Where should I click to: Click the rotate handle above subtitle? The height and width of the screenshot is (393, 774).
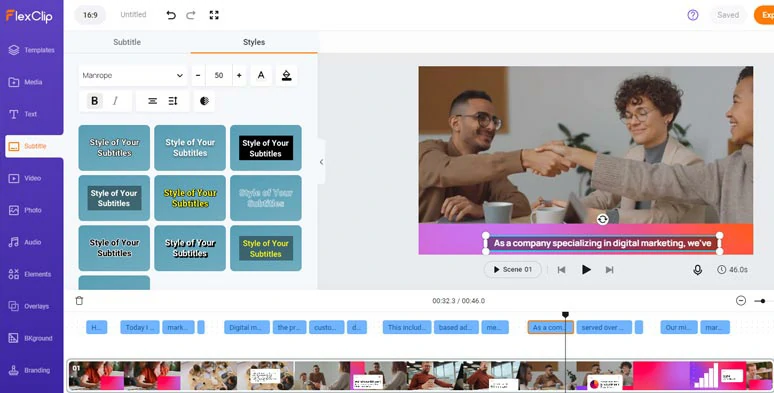click(x=602, y=219)
